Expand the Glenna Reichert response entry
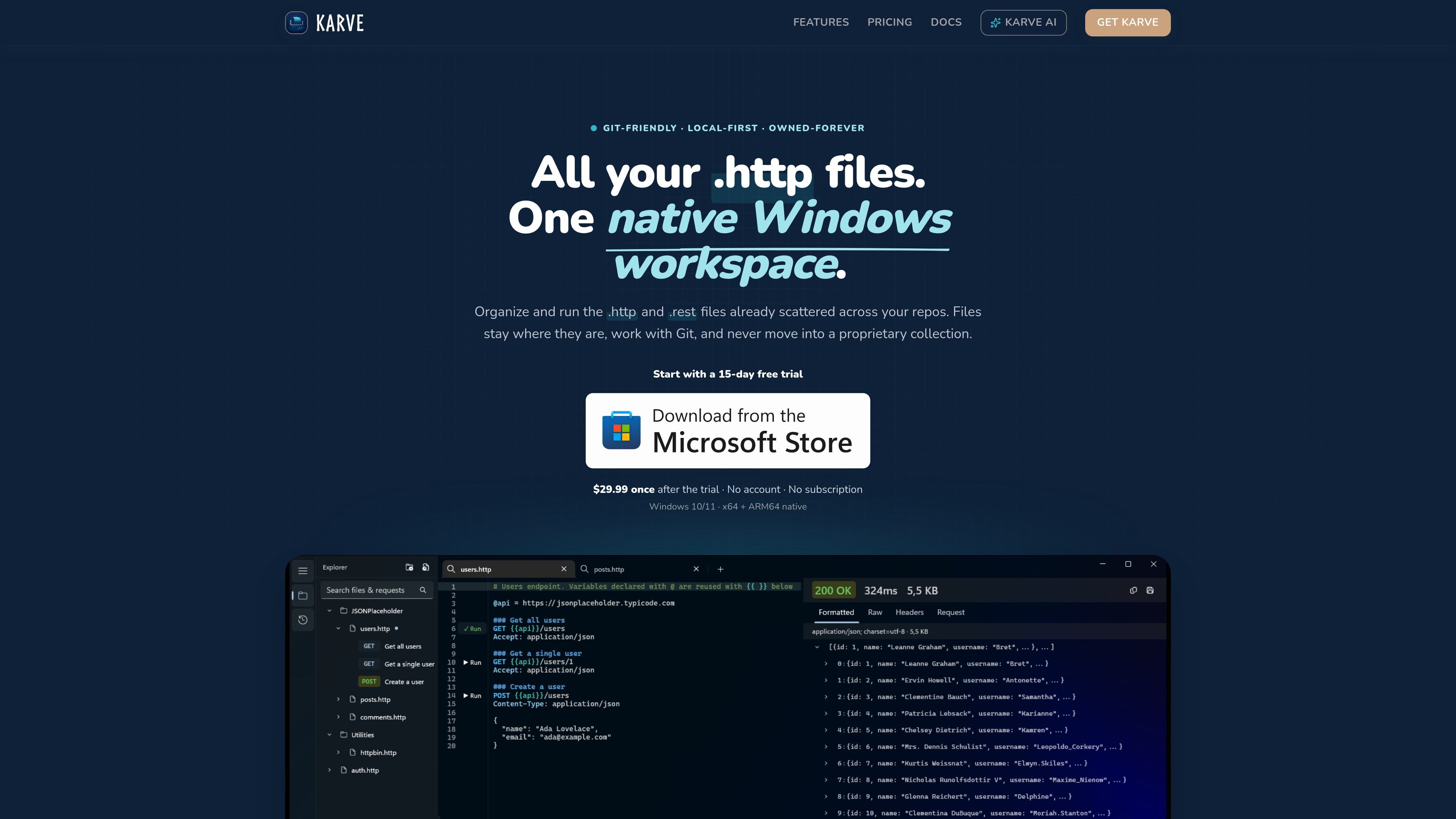1456x819 pixels. coord(826,796)
